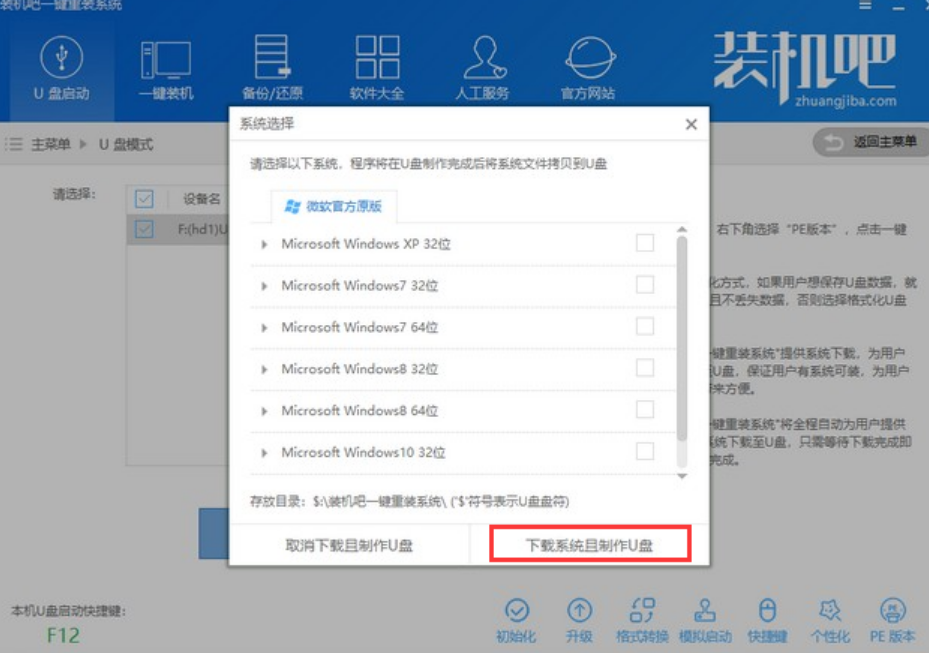Click the main menu hamburger icon
929x653 pixels.
click(x=14, y=144)
